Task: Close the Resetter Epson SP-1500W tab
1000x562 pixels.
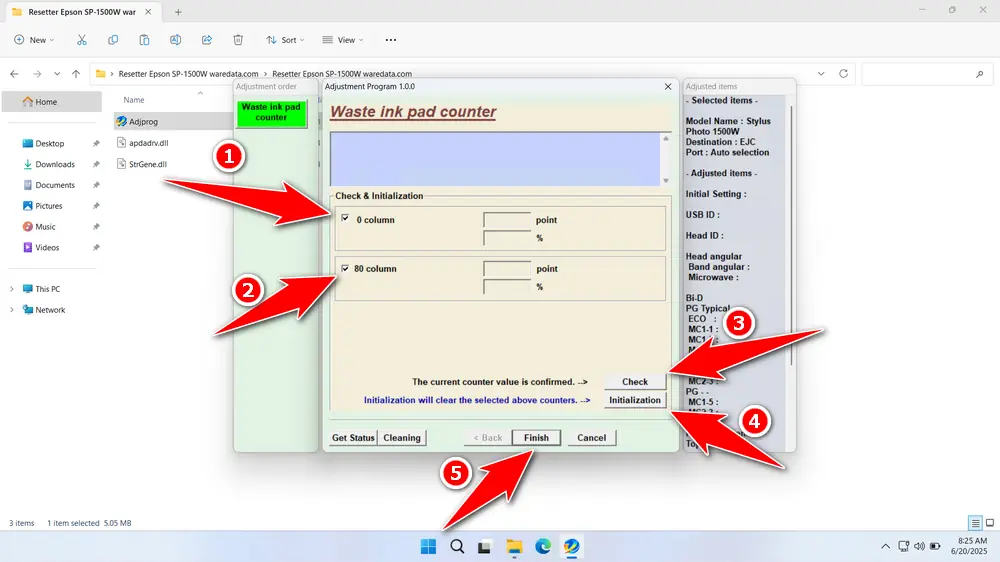Action: click(148, 12)
